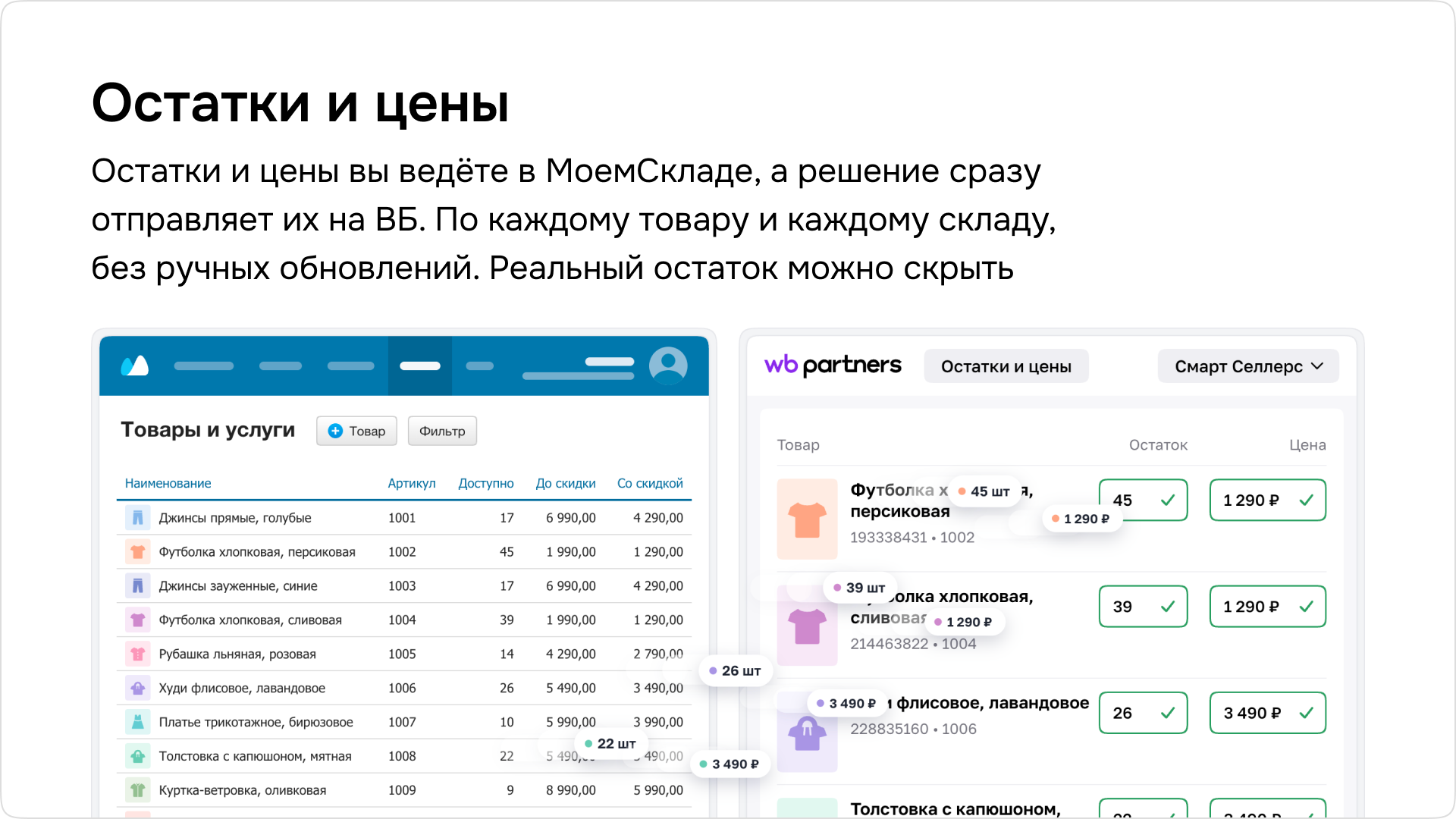The width and height of the screenshot is (1456, 819).
Task: Click jeans icon for Джинсы зауженные, синие
Action: click(x=137, y=585)
